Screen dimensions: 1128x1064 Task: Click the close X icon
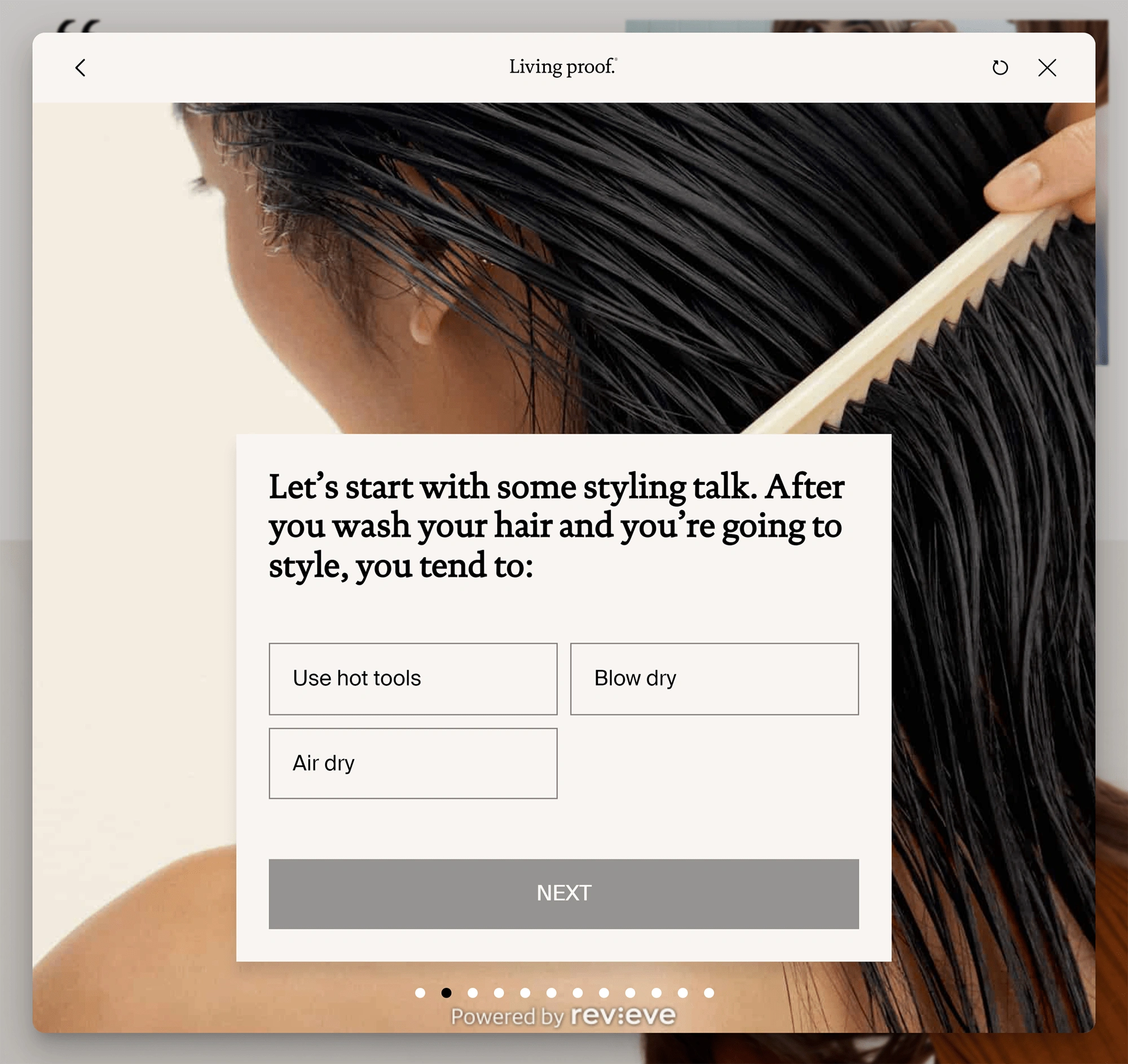(1050, 67)
